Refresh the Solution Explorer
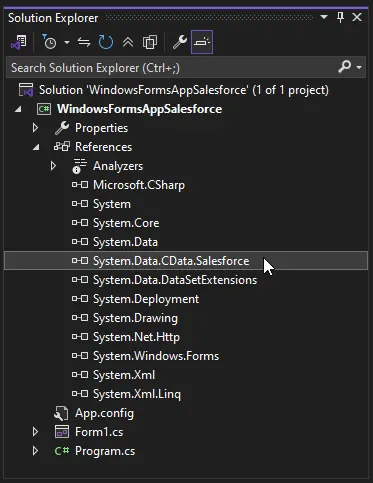373x483 pixels. [106, 42]
